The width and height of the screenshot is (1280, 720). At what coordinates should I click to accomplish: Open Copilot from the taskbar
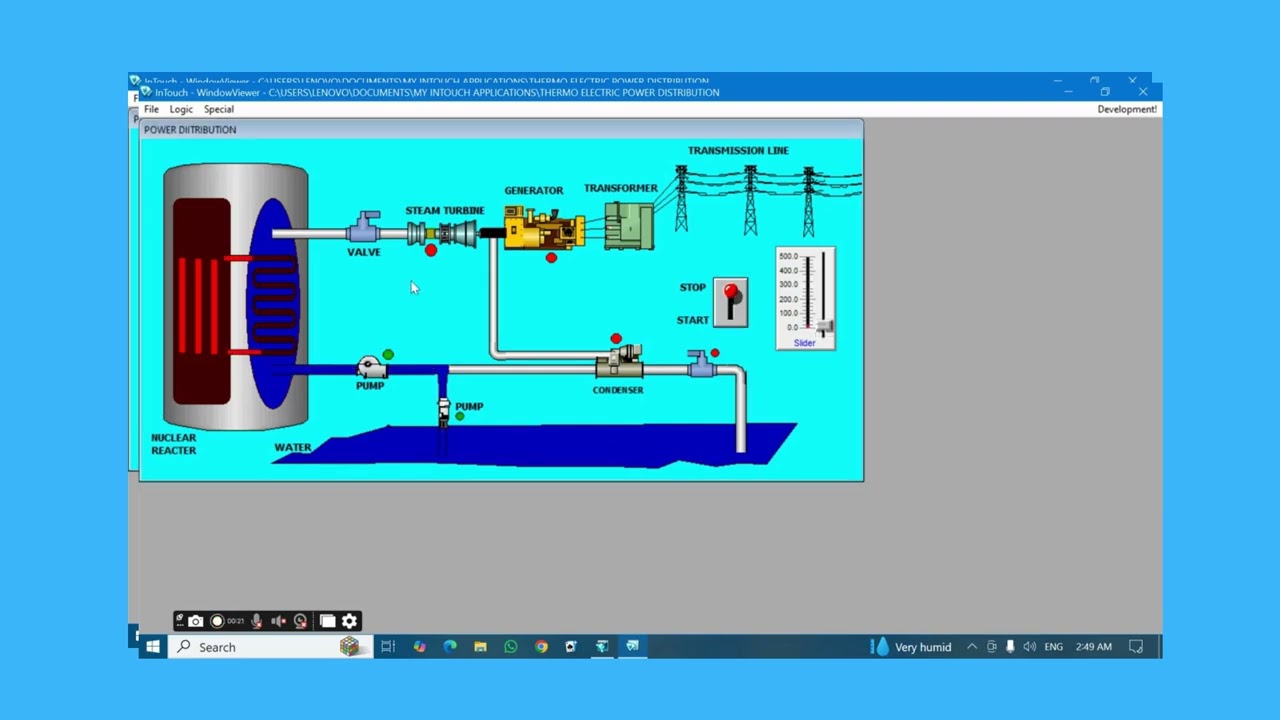[419, 647]
